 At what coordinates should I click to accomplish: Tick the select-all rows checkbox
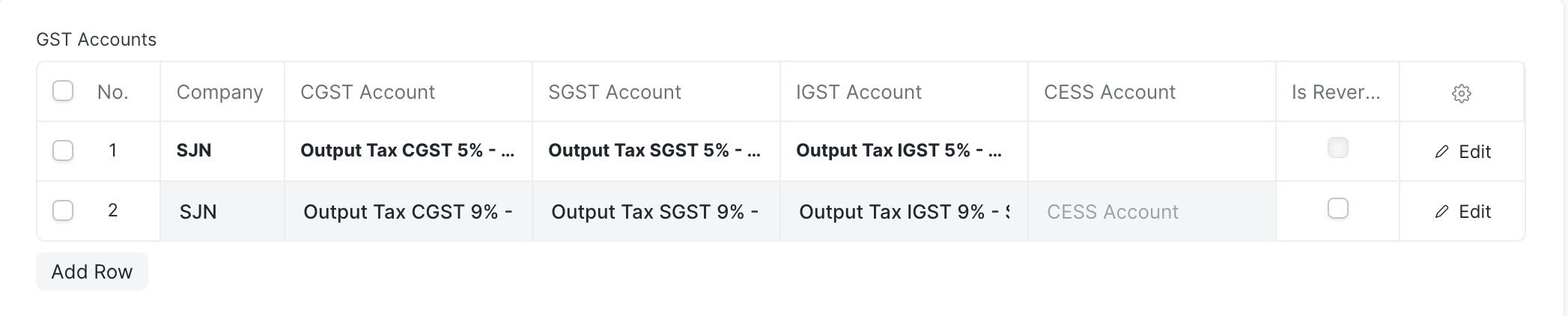[x=63, y=91]
